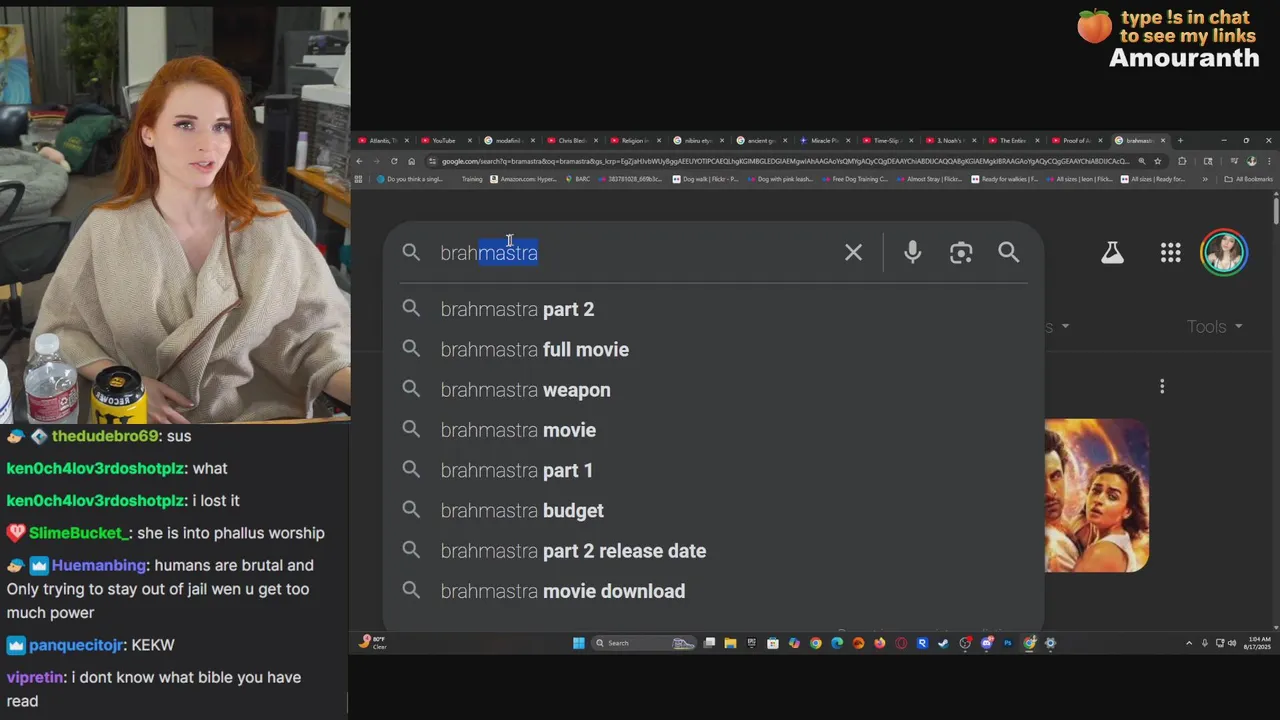Open the Brahmastra movie poster thumbnail
Viewport: 1280px width, 720px height.
pos(1097,496)
